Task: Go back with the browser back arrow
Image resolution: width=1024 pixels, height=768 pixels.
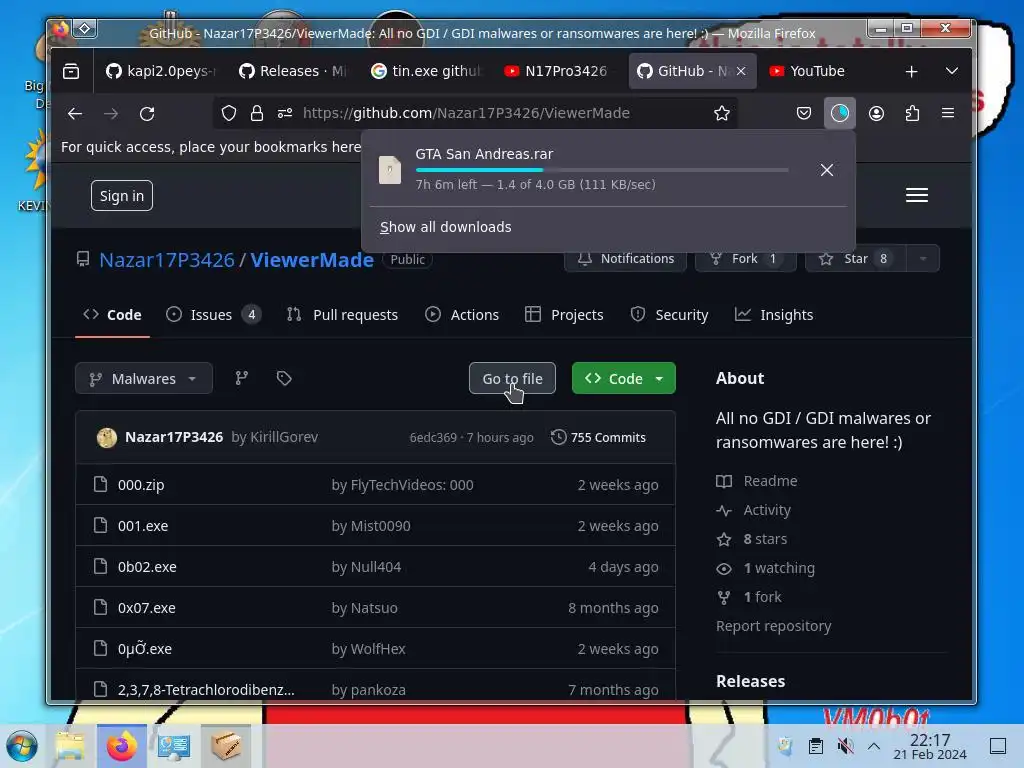Action: click(75, 114)
